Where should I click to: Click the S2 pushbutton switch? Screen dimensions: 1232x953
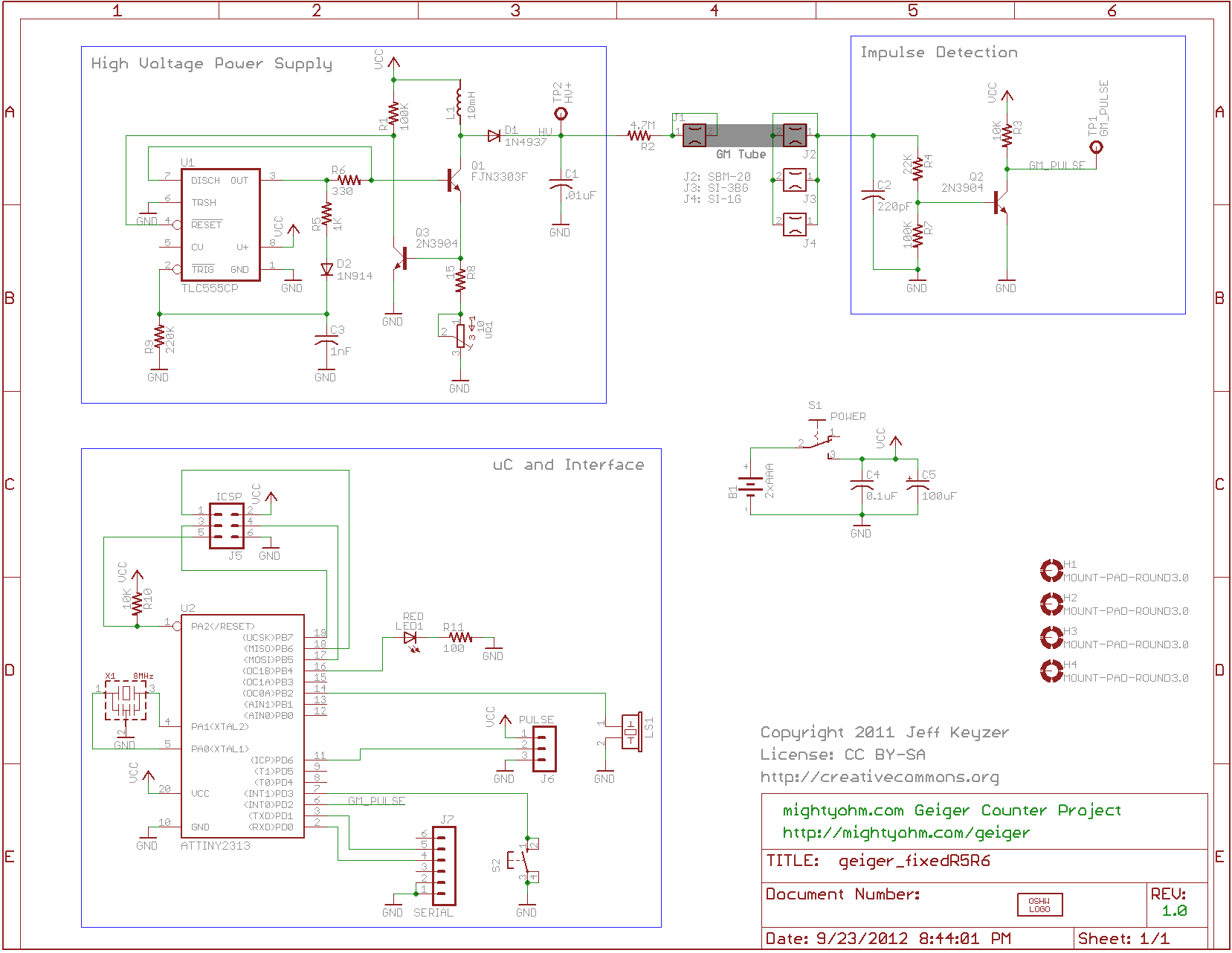pos(523,861)
